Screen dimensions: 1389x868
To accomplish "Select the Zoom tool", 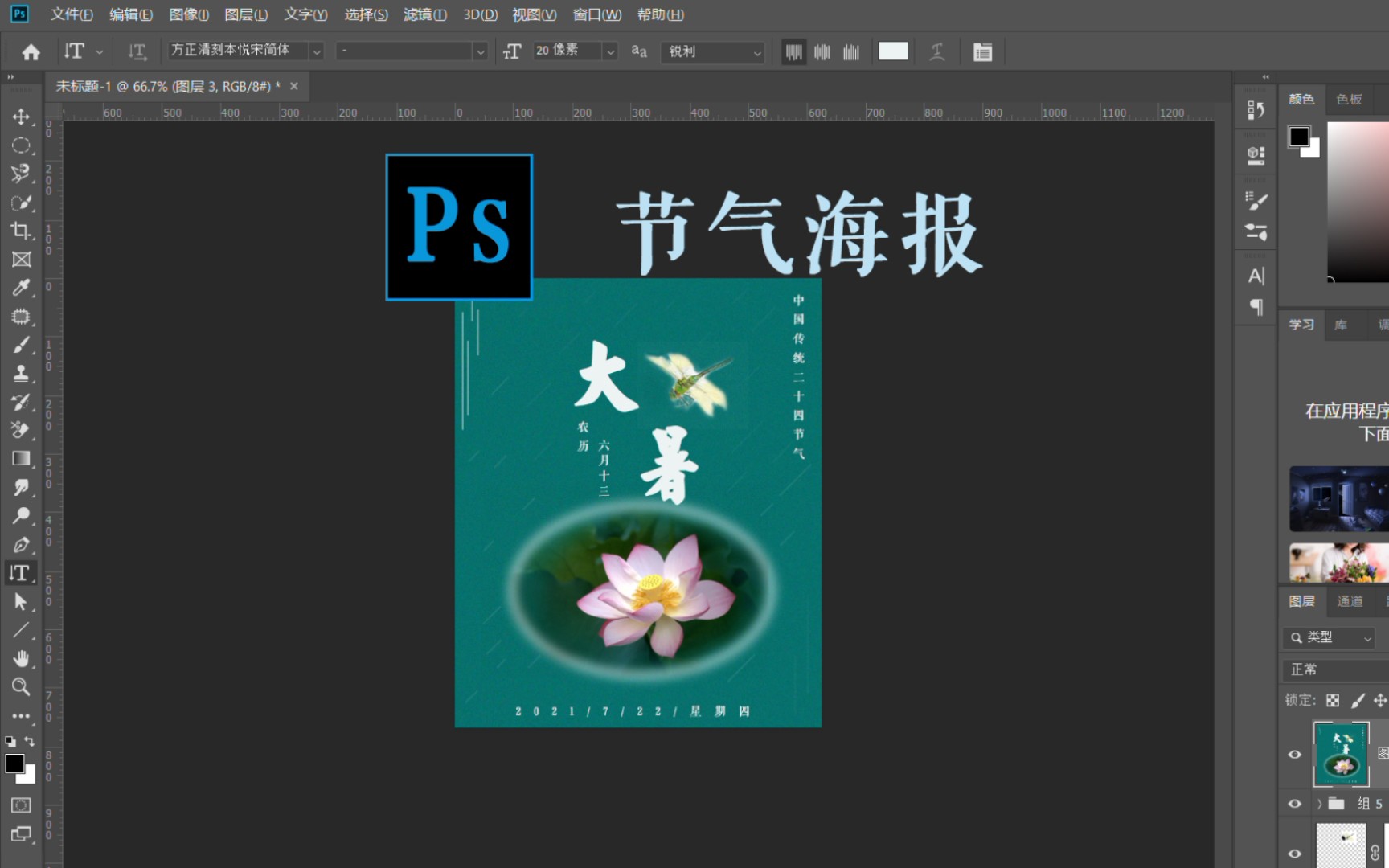I will [21, 686].
